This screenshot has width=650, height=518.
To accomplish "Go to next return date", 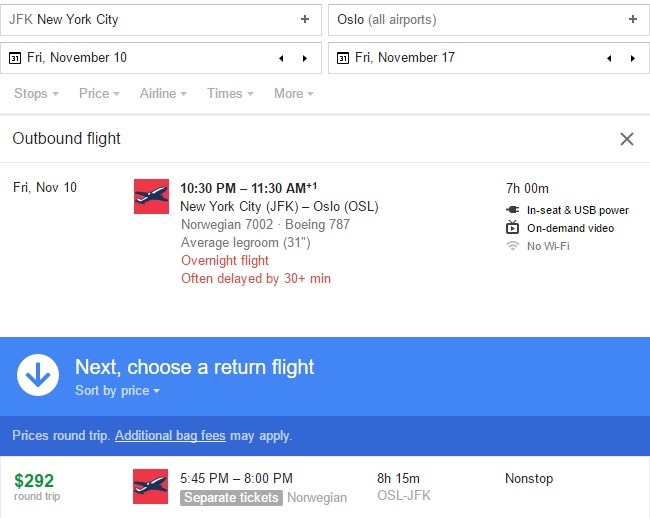I will 633,58.
